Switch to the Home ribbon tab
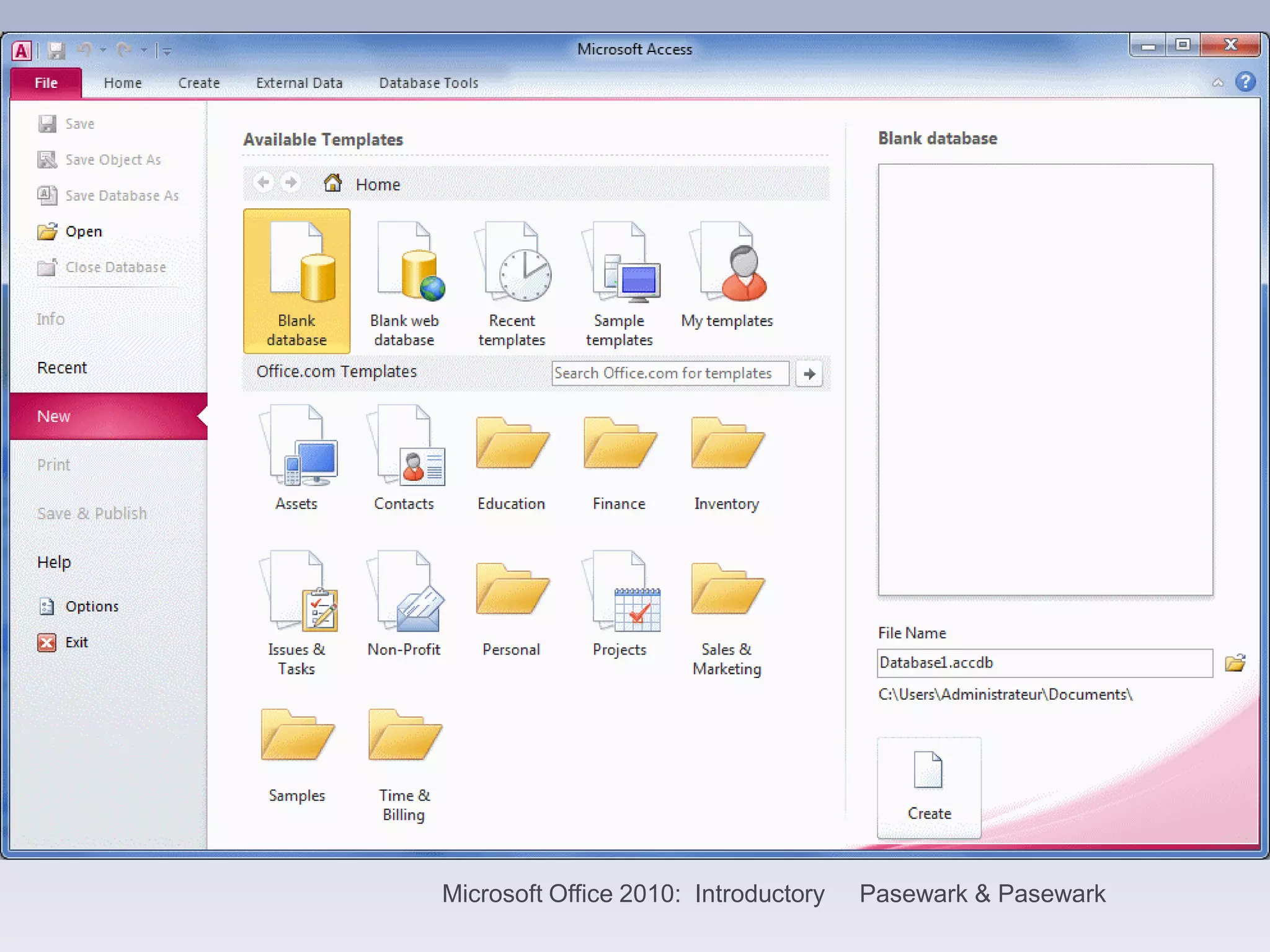 click(x=123, y=83)
